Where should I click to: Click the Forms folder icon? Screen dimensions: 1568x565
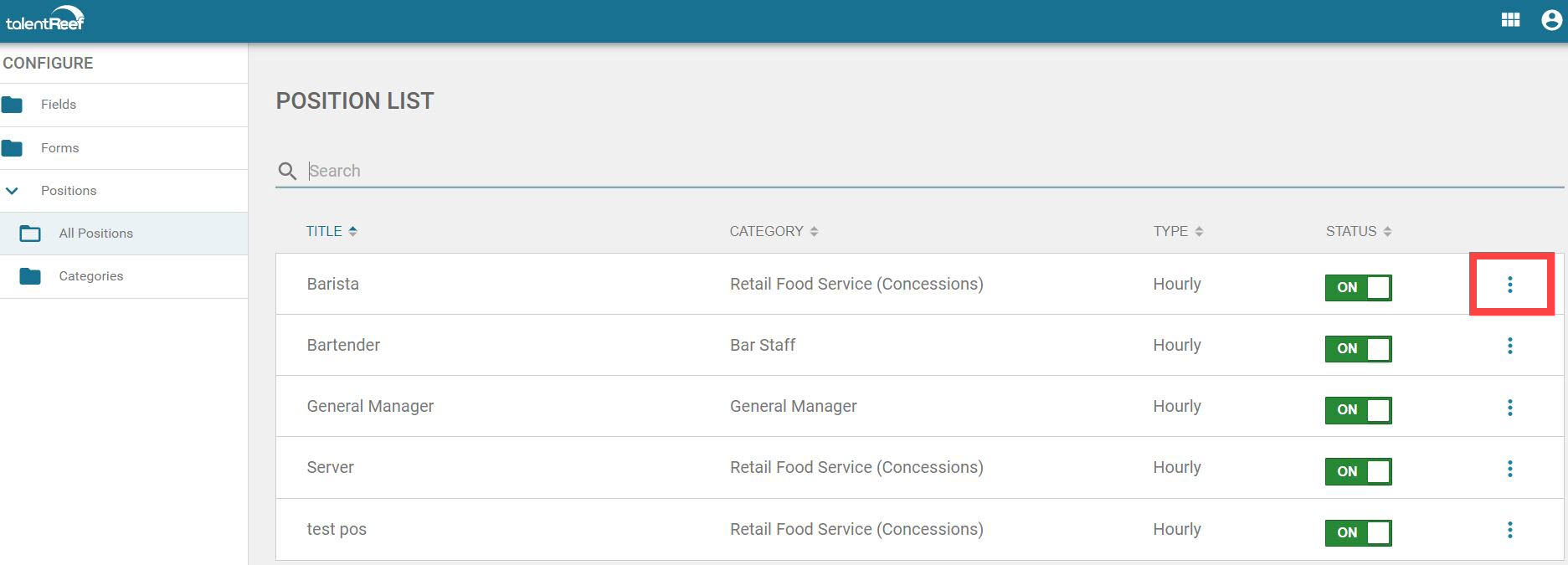[x=14, y=147]
